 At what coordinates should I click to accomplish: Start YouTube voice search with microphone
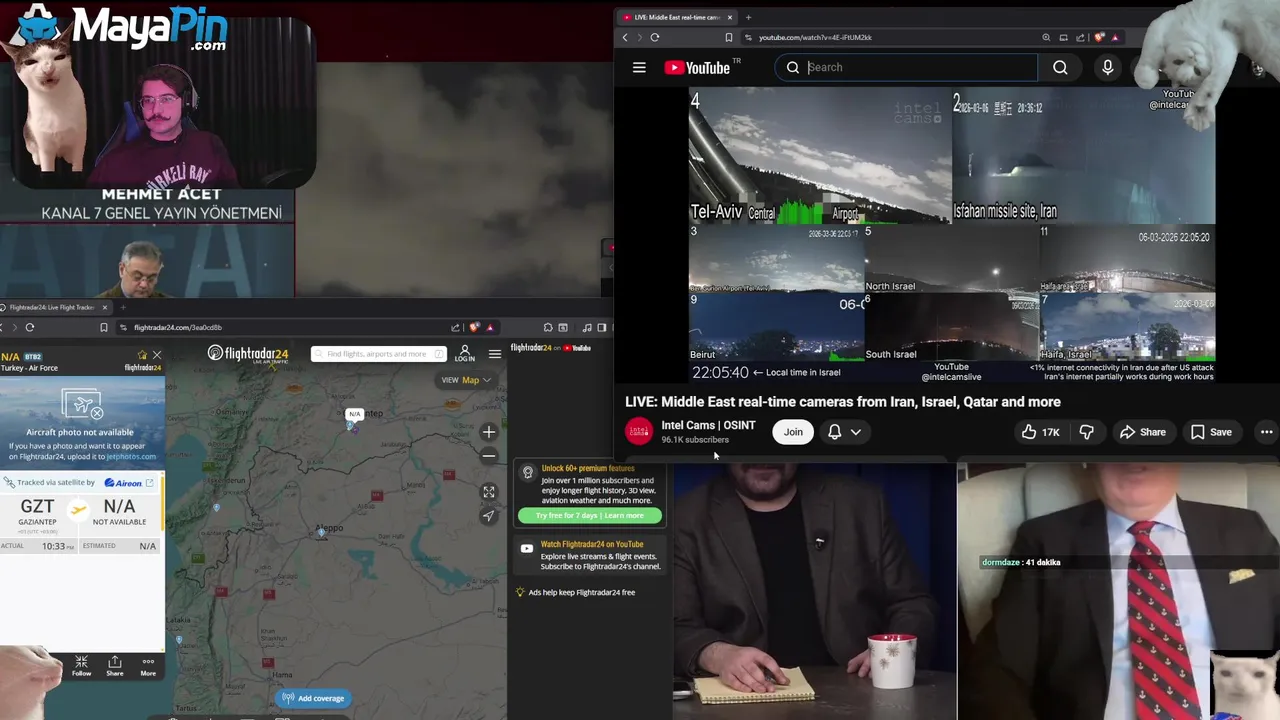[1107, 67]
